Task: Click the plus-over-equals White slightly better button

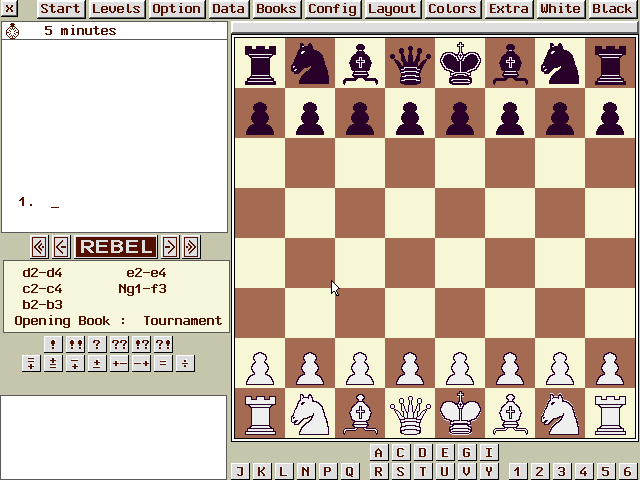Action: coord(53,363)
